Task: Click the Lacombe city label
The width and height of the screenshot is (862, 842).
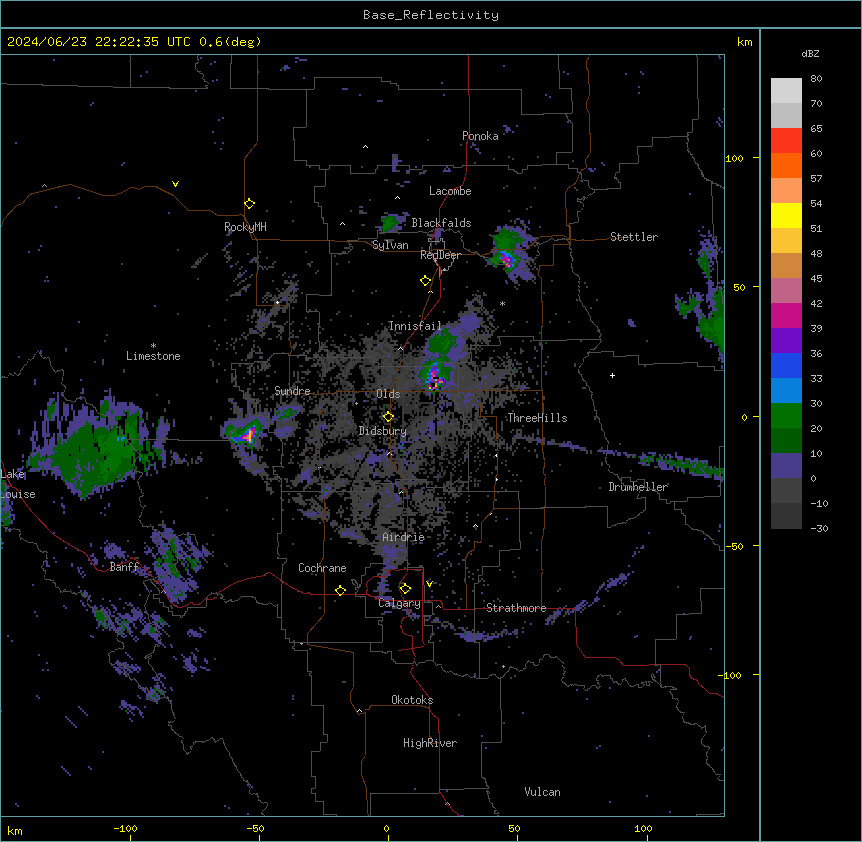Action: (450, 191)
